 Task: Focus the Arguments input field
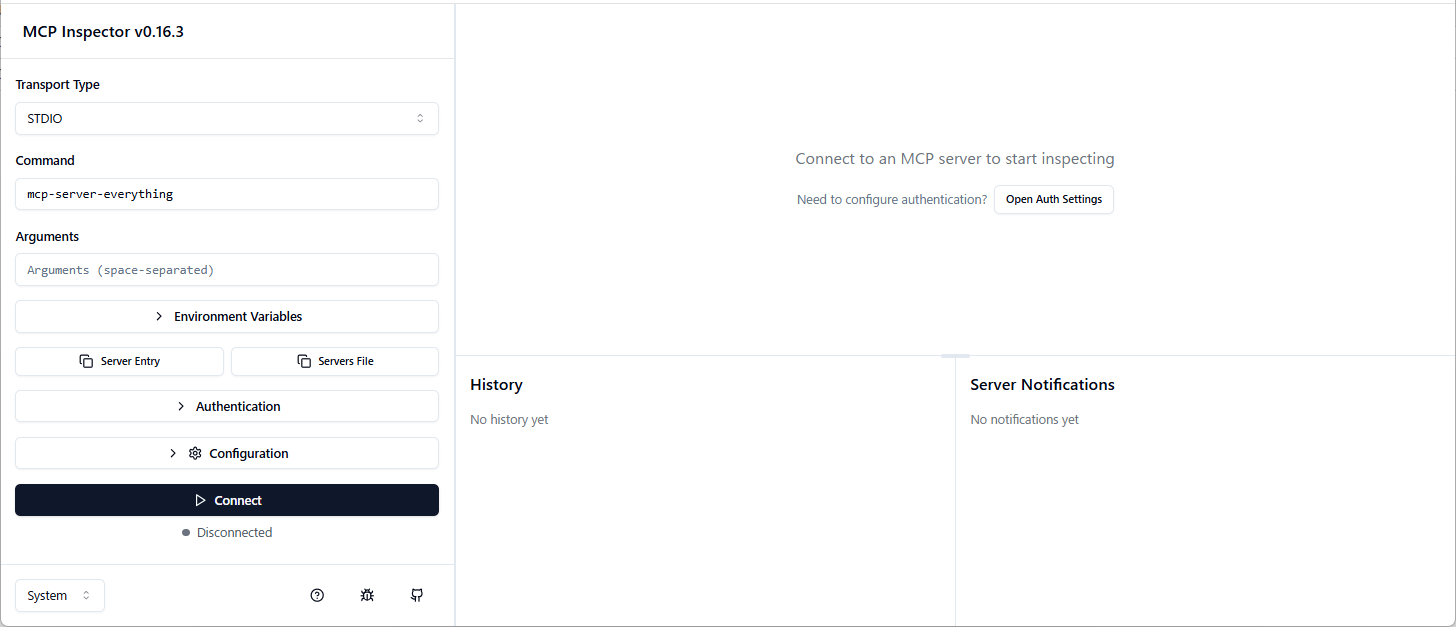click(227, 270)
